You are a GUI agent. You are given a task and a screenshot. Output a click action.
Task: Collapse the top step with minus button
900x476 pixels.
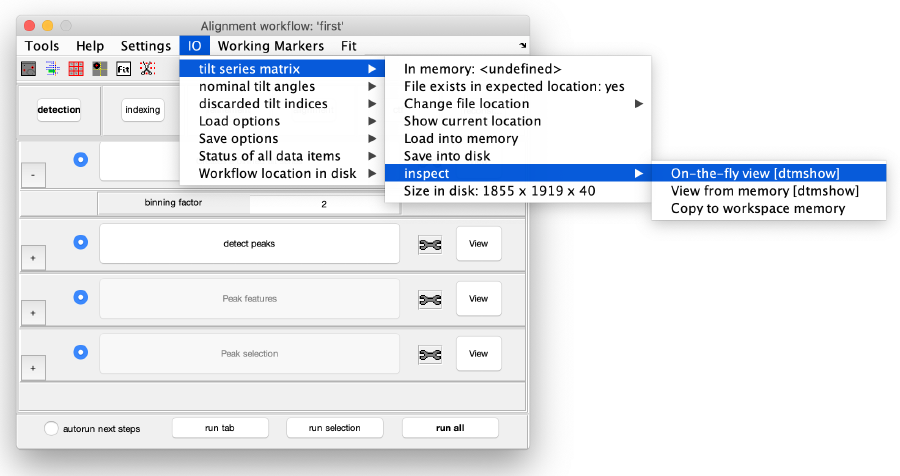click(x=32, y=174)
